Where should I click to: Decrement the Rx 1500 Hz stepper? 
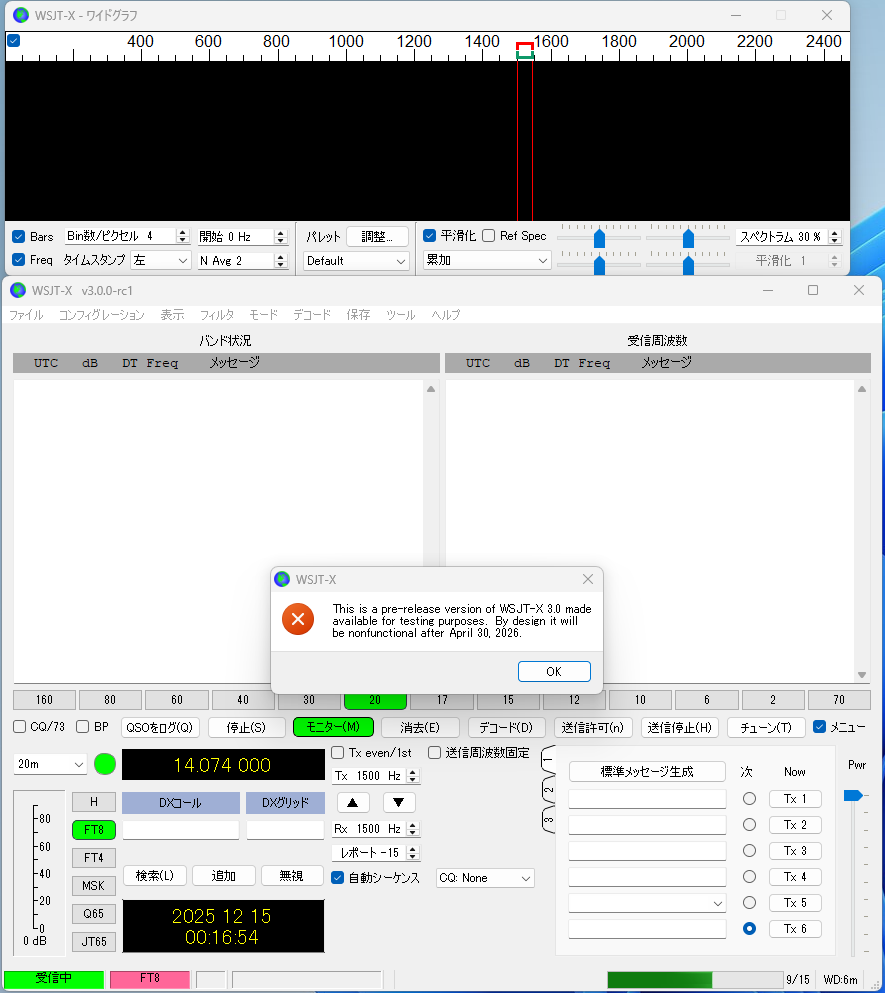point(413,832)
